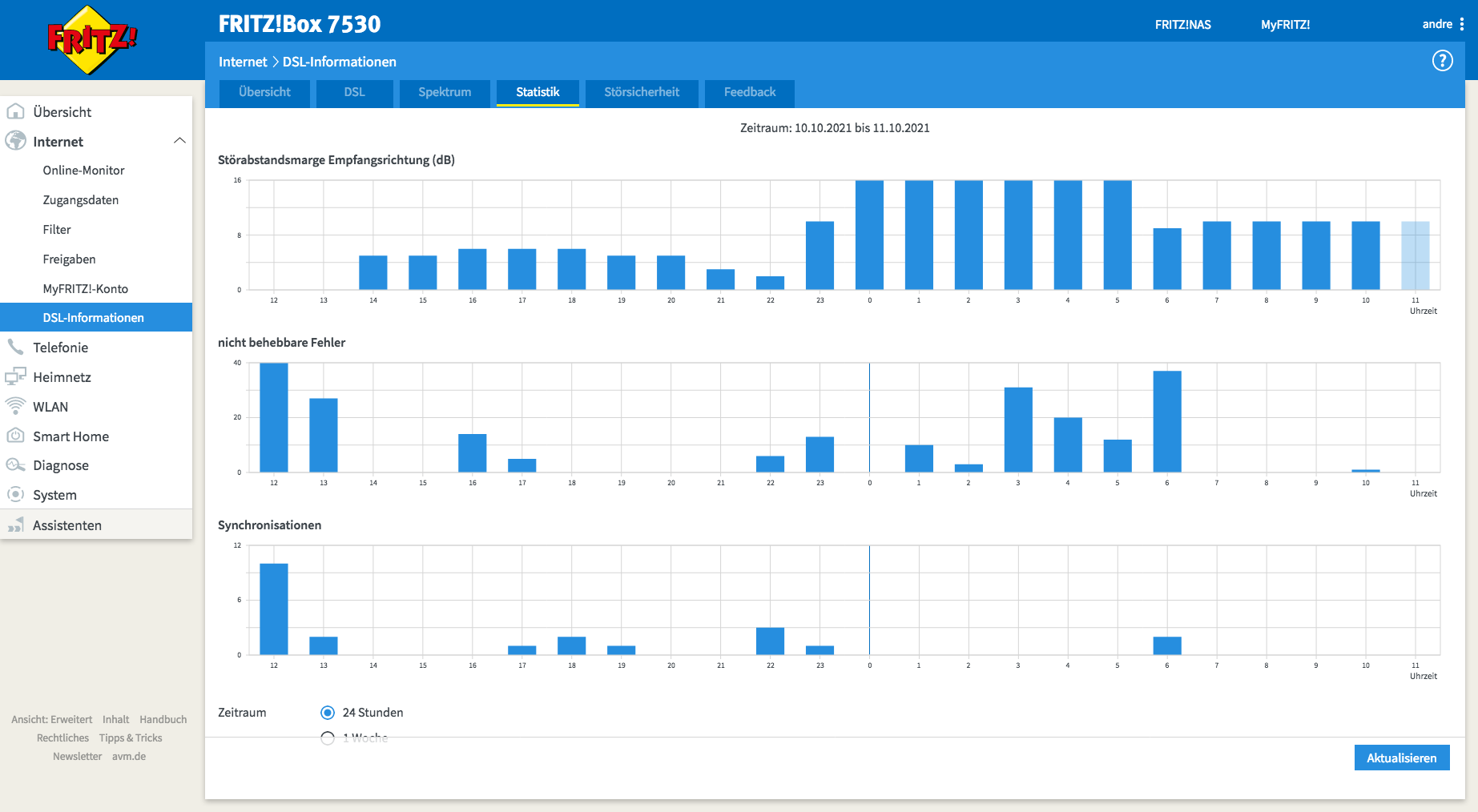Select the 1 Woche radio button

tap(328, 738)
